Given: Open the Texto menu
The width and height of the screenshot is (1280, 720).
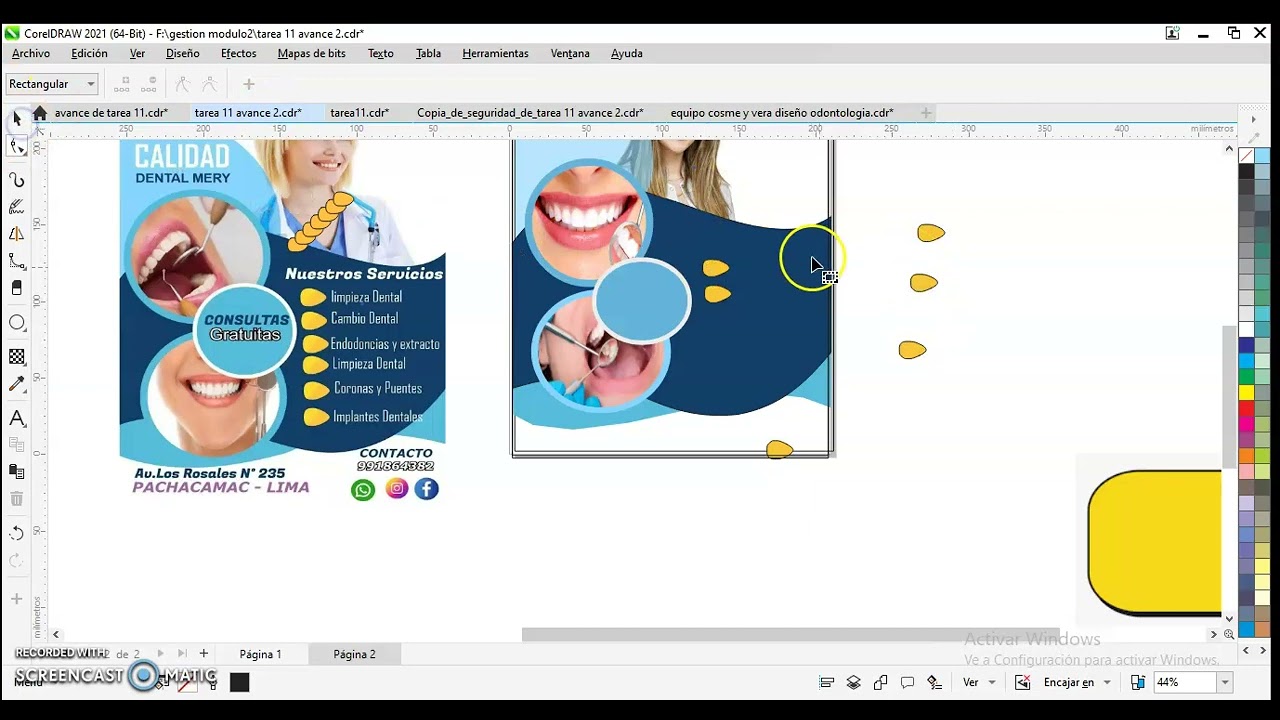Looking at the screenshot, I should [x=381, y=54].
